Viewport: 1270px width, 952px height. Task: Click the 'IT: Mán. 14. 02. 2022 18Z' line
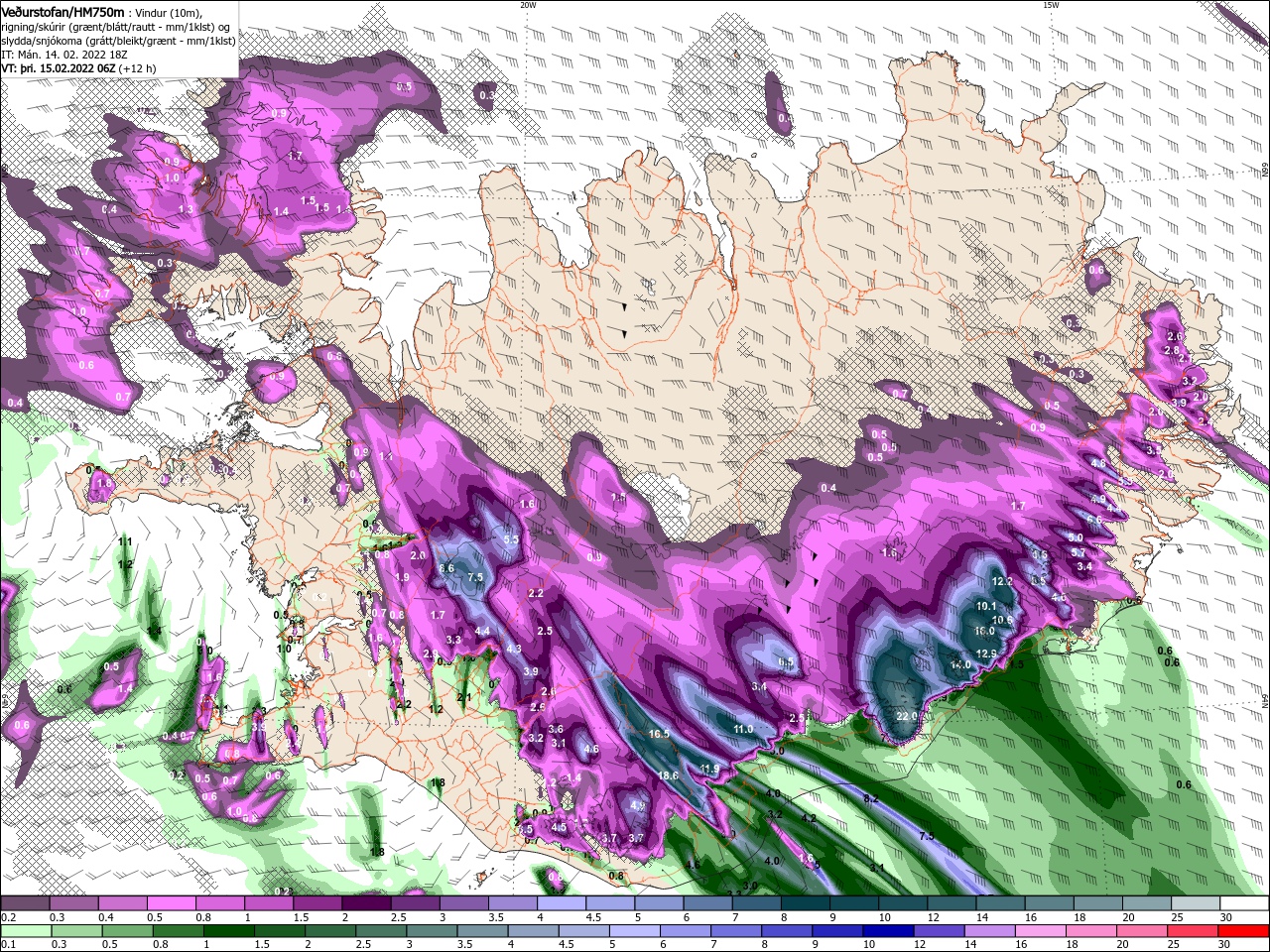(64, 55)
